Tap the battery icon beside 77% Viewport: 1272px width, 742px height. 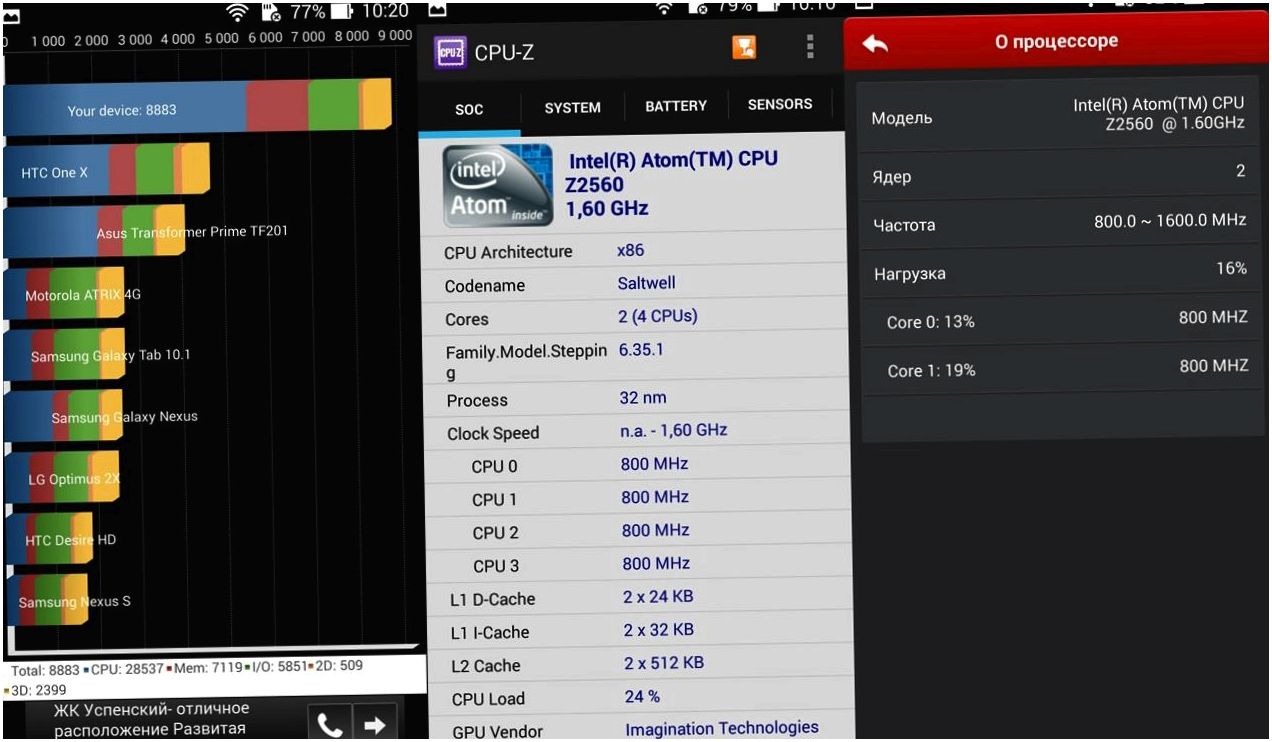point(340,12)
